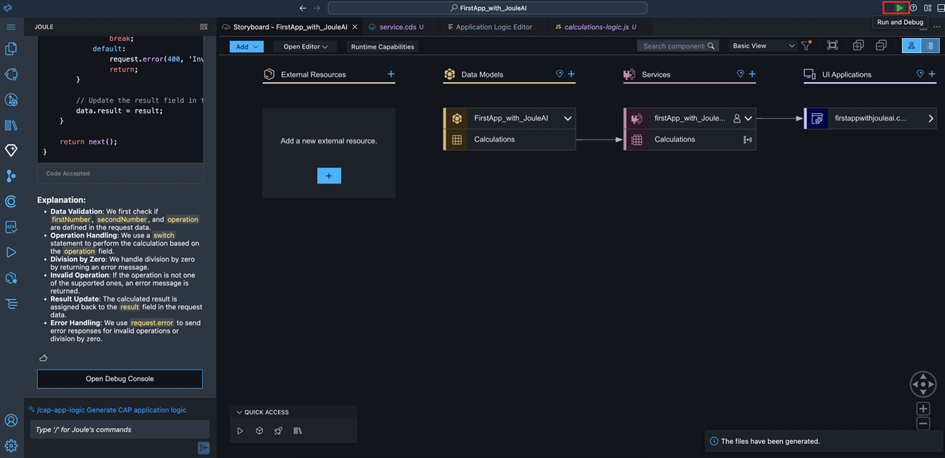Viewport: 945px width, 458px height.
Task: Click the Joule diamond icon in sidebar
Action: pos(11,150)
